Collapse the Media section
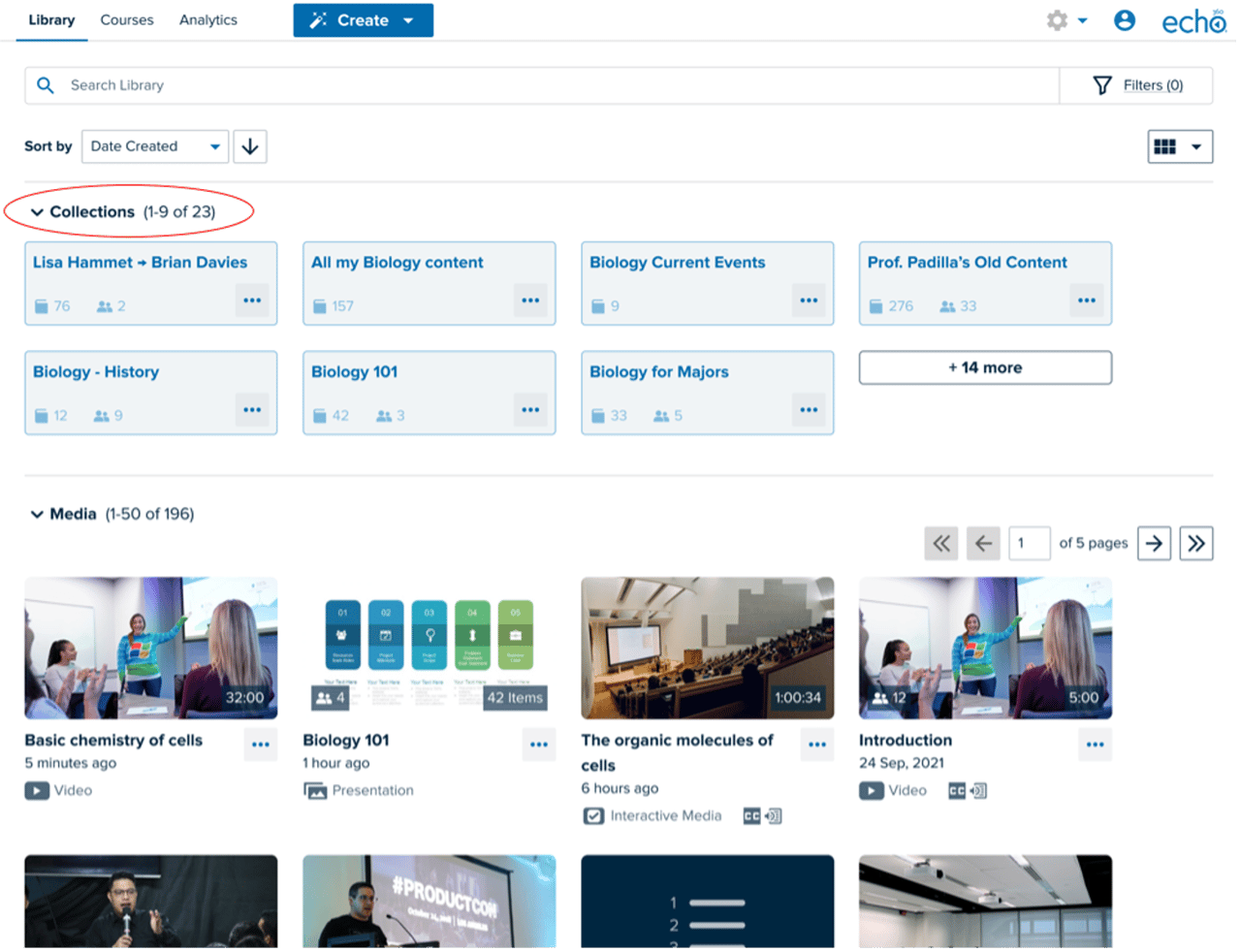The width and height of the screenshot is (1241, 952). [x=37, y=515]
